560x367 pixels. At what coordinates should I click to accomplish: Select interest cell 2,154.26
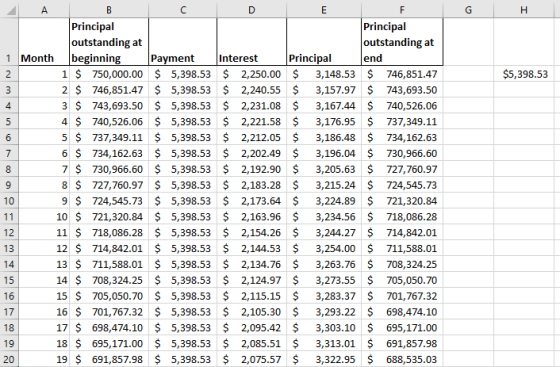point(251,232)
